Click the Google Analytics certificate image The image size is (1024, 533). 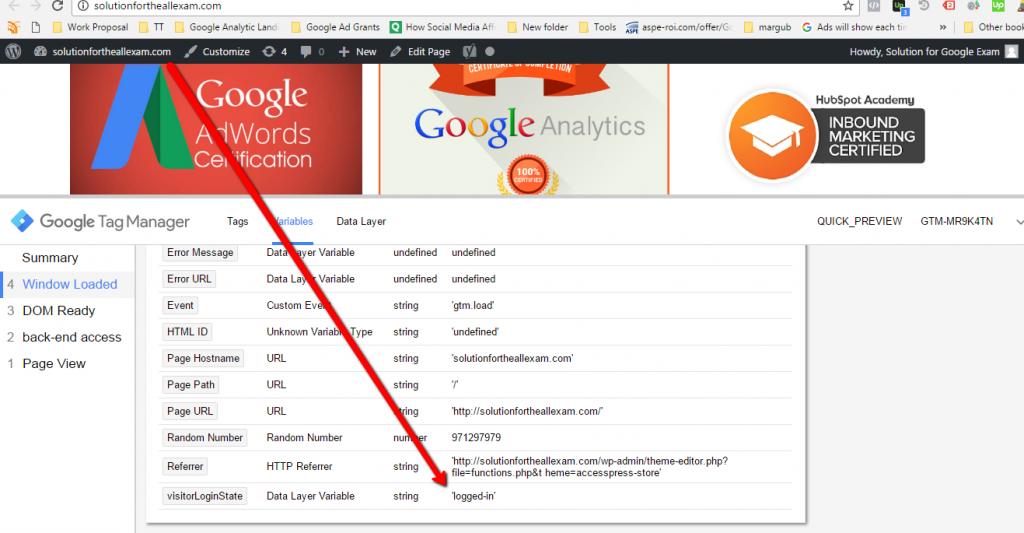point(524,129)
